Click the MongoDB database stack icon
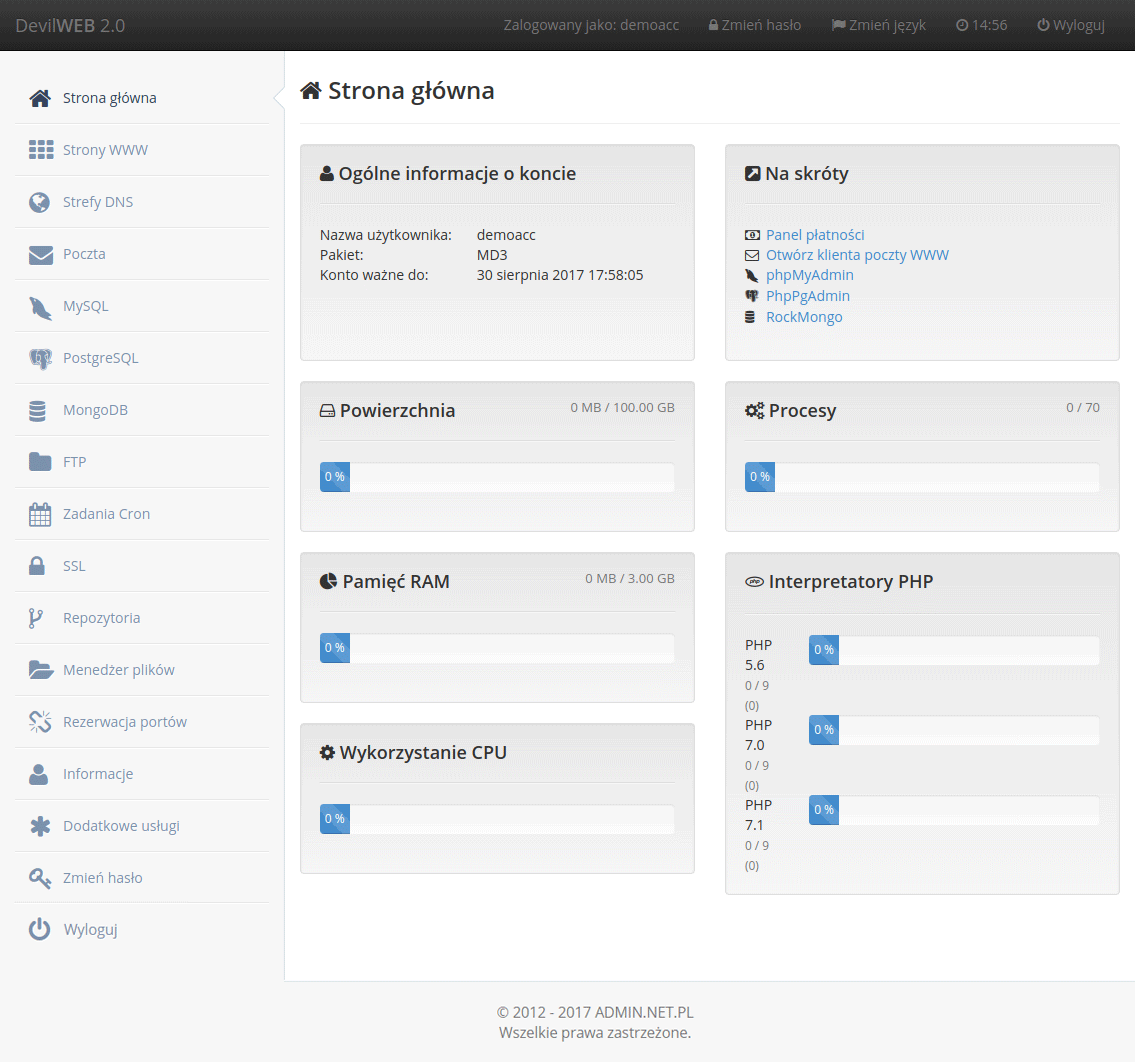 pos(38,411)
